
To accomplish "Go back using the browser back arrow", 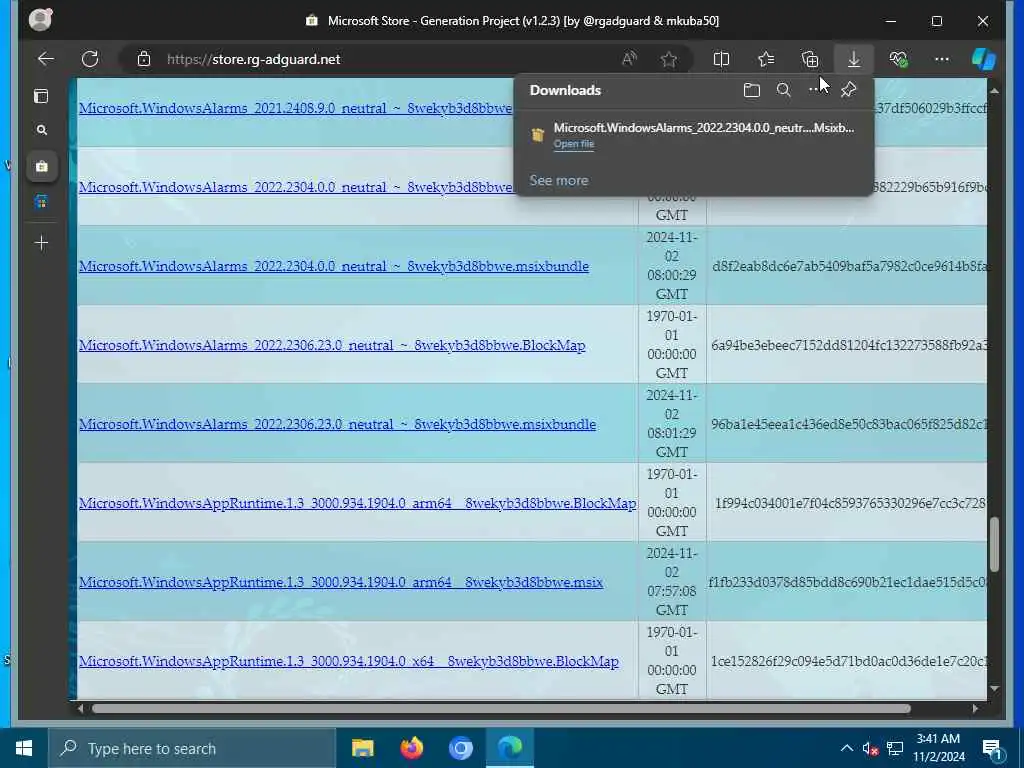I will coord(46,59).
